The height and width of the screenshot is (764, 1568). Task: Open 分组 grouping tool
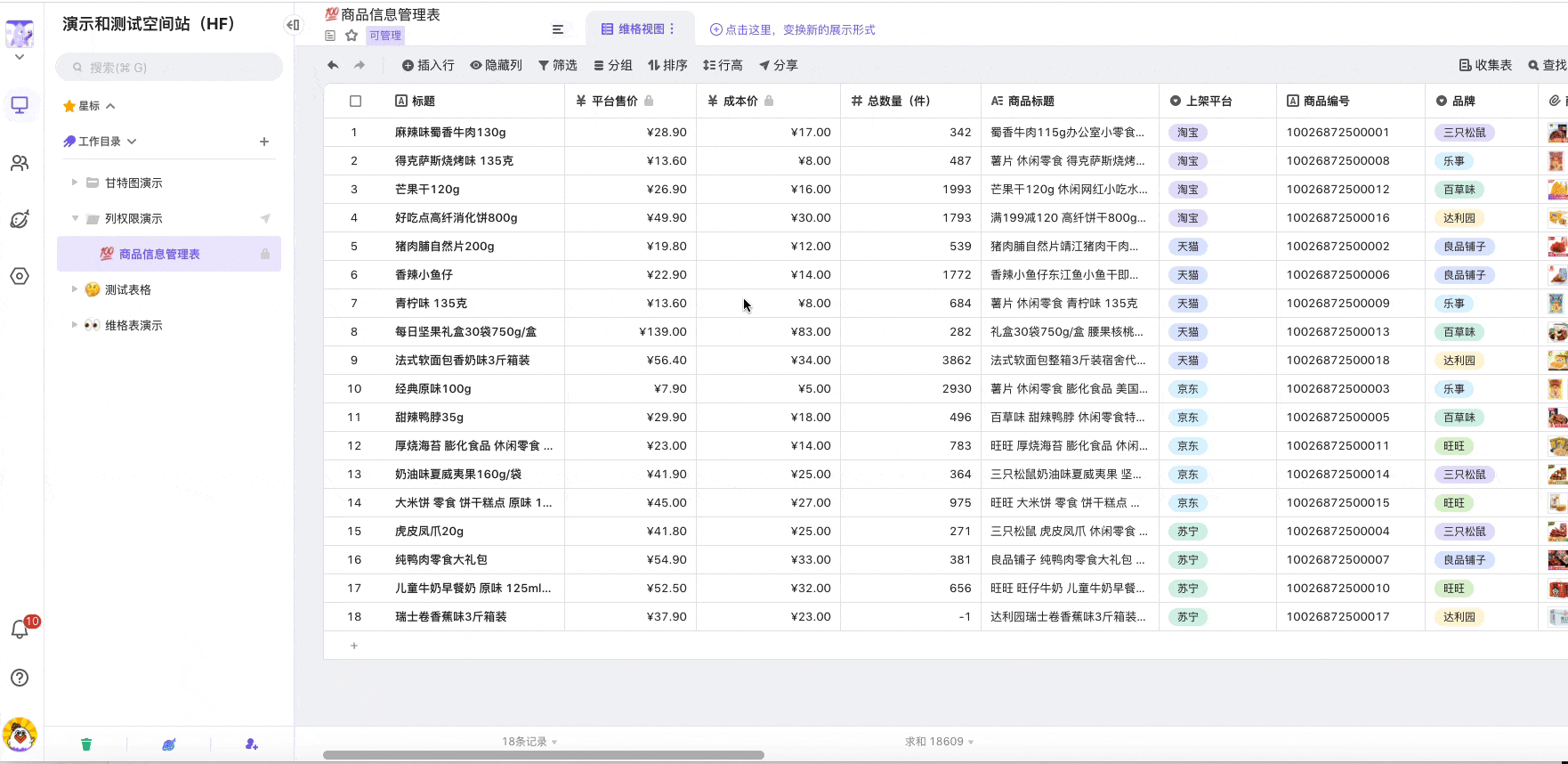point(613,65)
